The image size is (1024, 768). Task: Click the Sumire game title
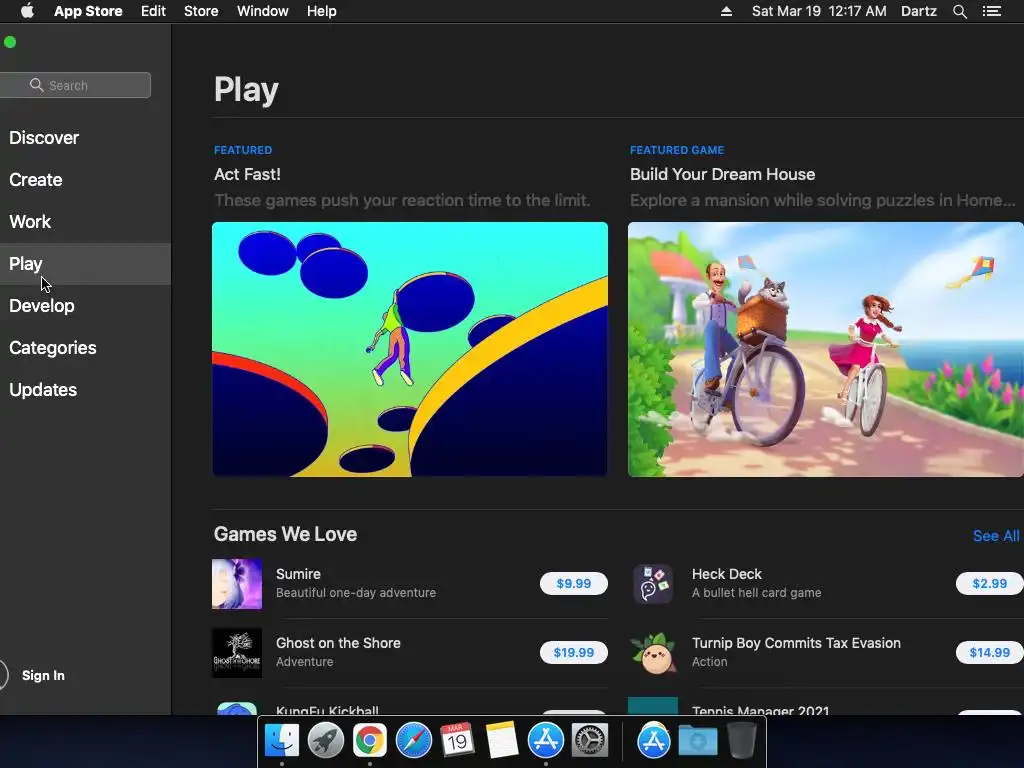[x=298, y=574]
